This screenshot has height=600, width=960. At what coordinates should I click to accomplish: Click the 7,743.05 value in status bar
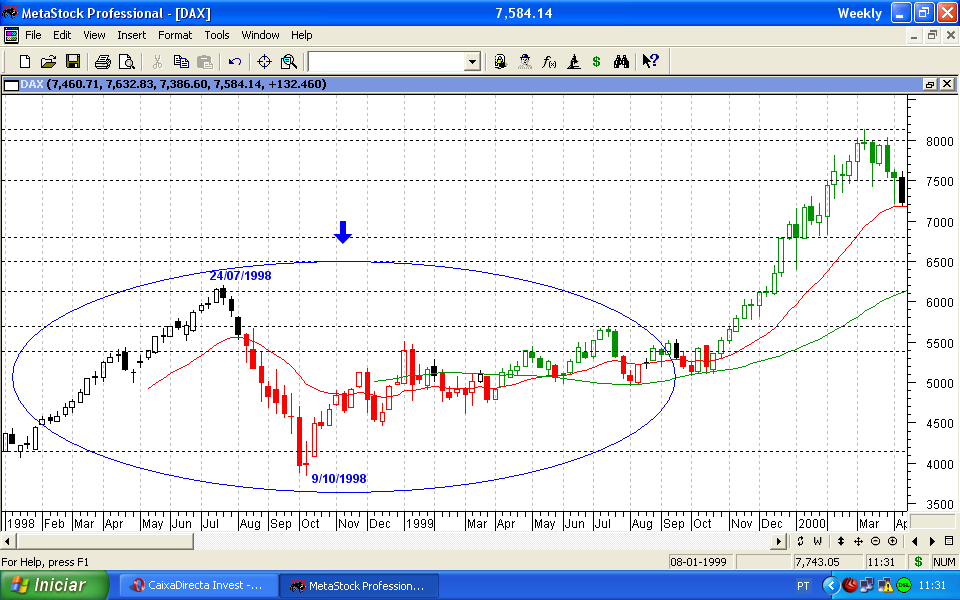point(817,562)
